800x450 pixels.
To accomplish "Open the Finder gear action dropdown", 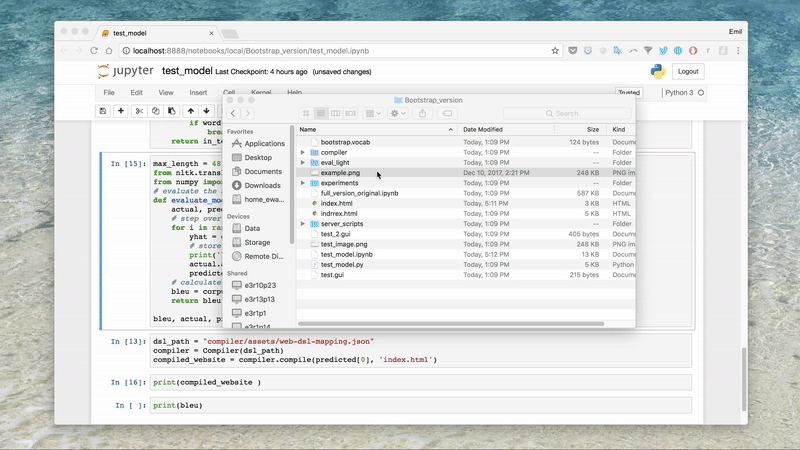I will [397, 113].
